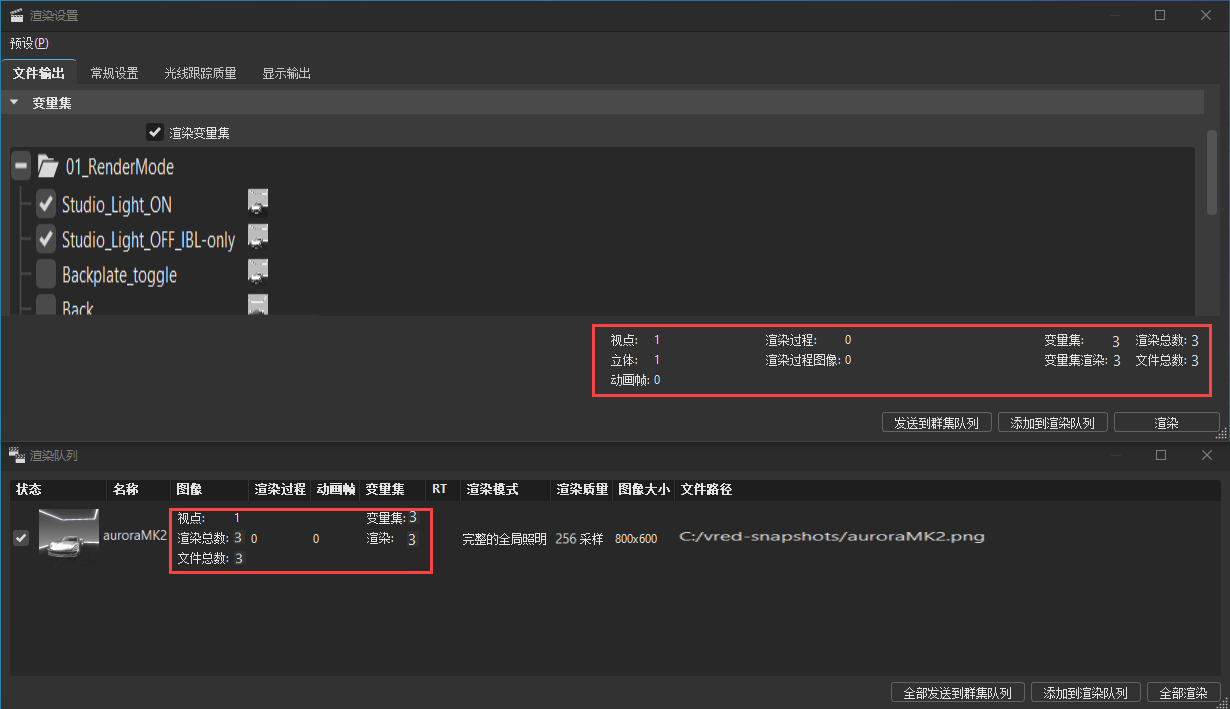
Task: Collapse the 变量集 section header
Action: 14,102
